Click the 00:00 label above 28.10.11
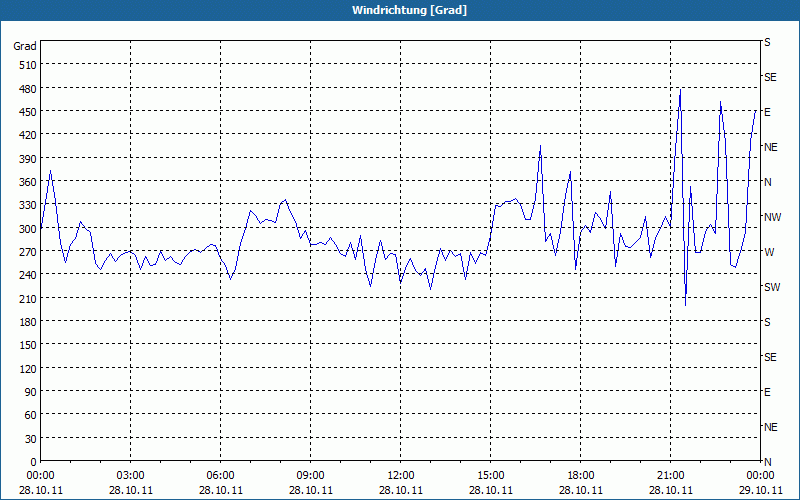Viewport: 800px width, 500px height. click(41, 476)
